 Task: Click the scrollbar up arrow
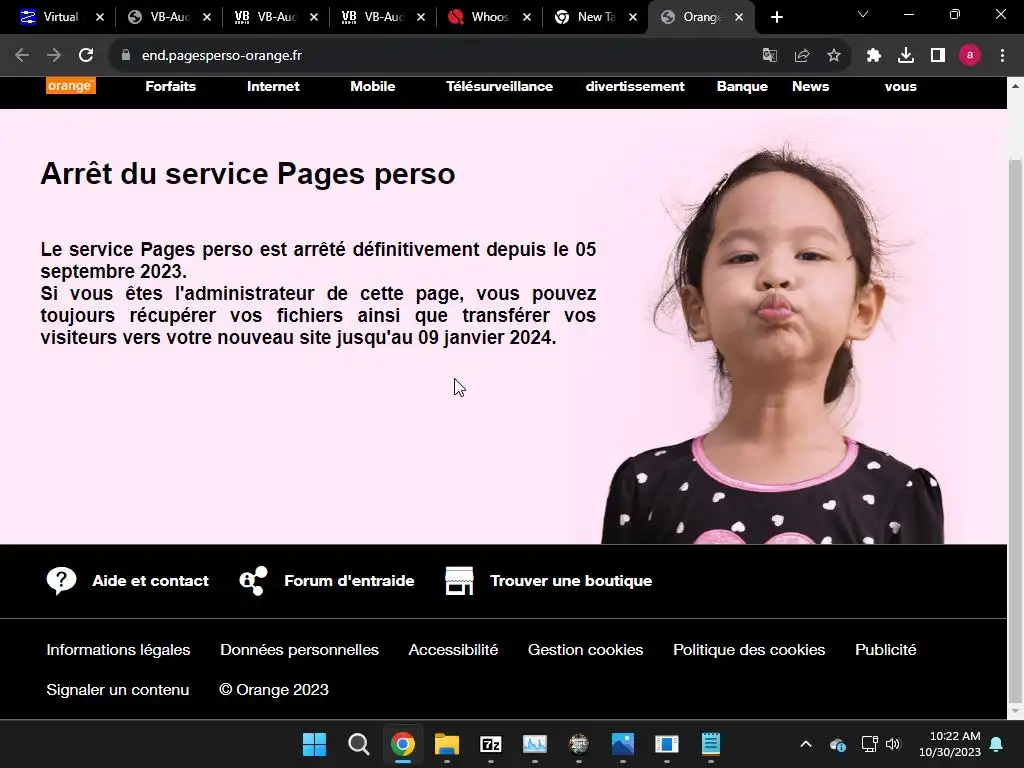[x=1016, y=86]
